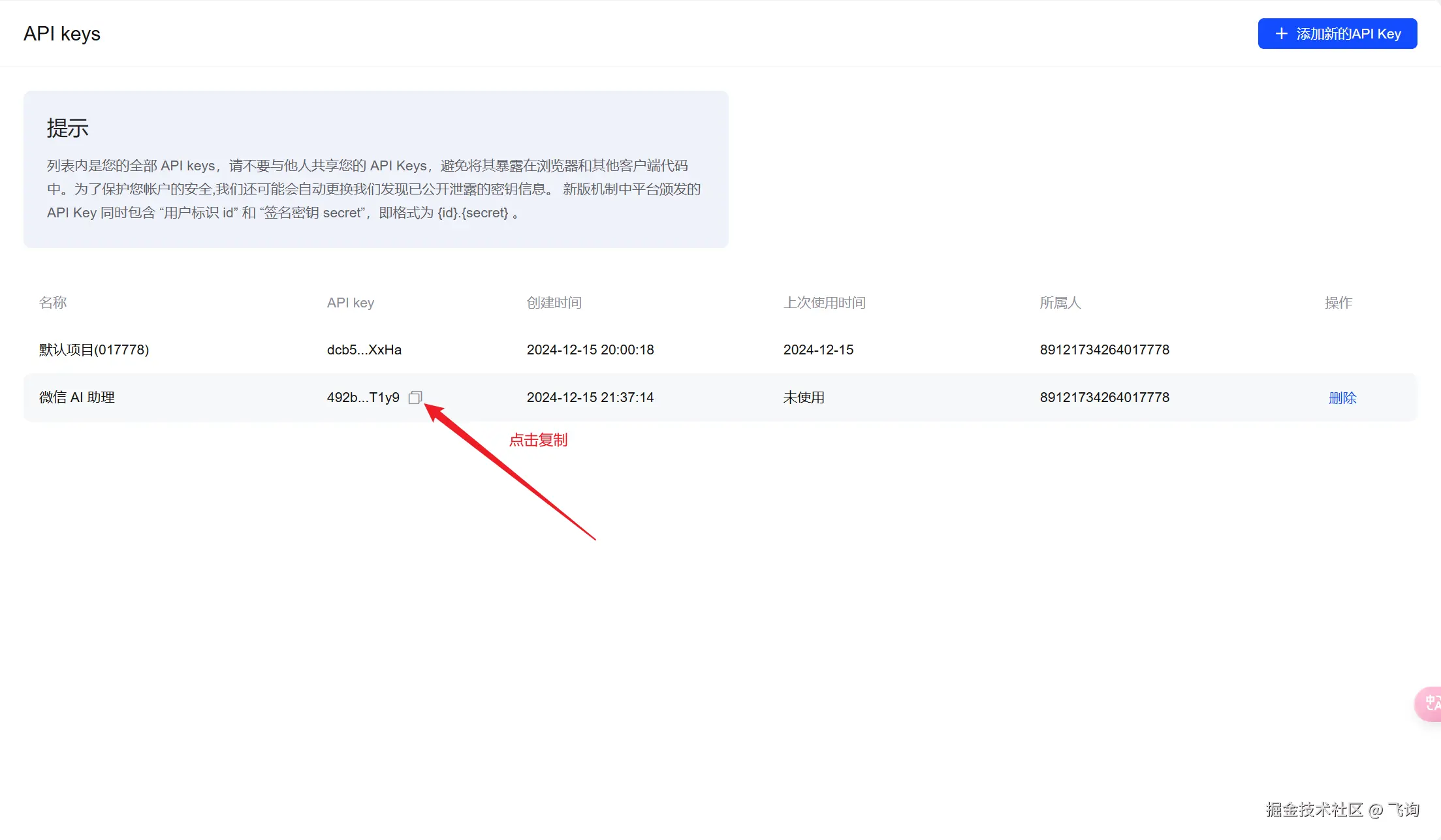
Task: Add a new API Key
Action: pyautogui.click(x=1337, y=34)
